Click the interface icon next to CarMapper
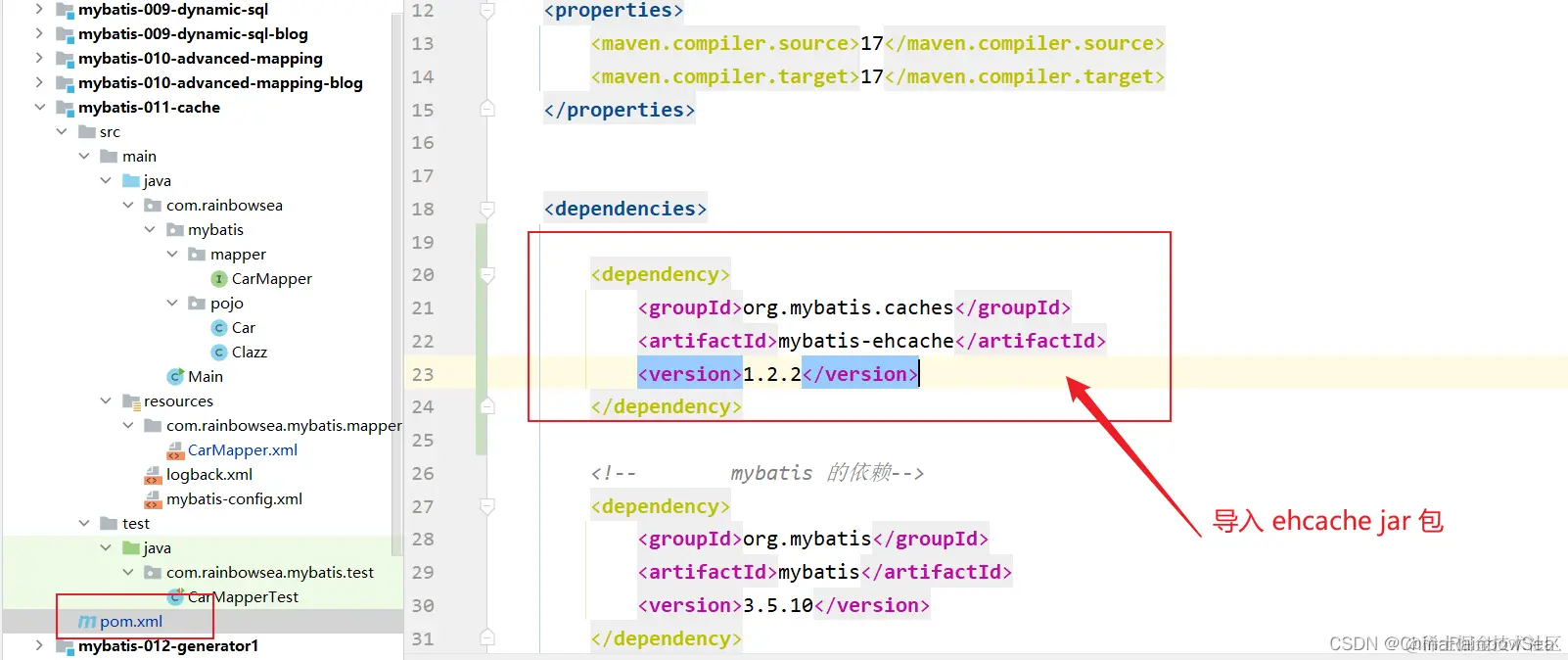 (219, 279)
